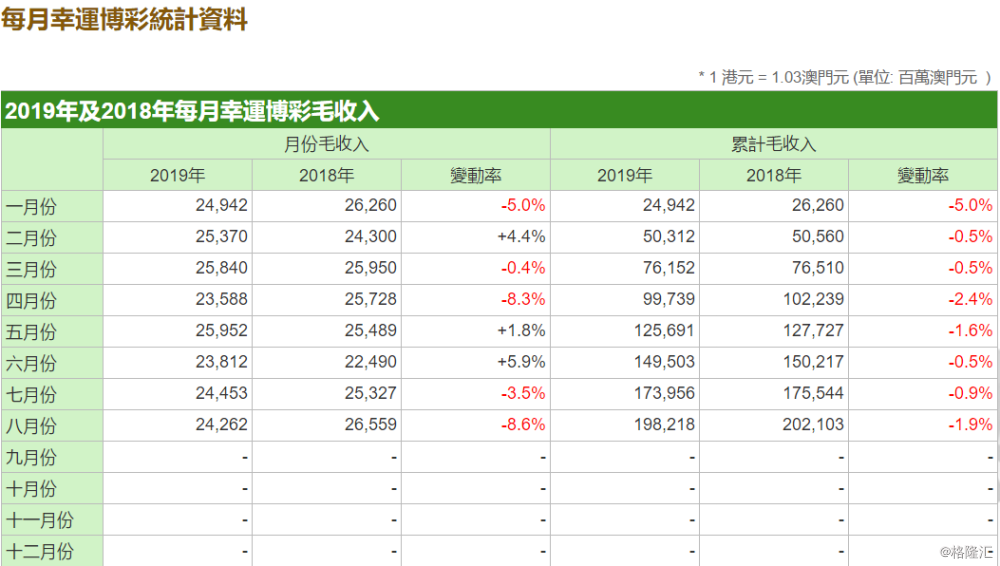Image resolution: width=1000 pixels, height=566 pixels.
Task: Select the 四月份 row label
Action: pyautogui.click(x=31, y=300)
